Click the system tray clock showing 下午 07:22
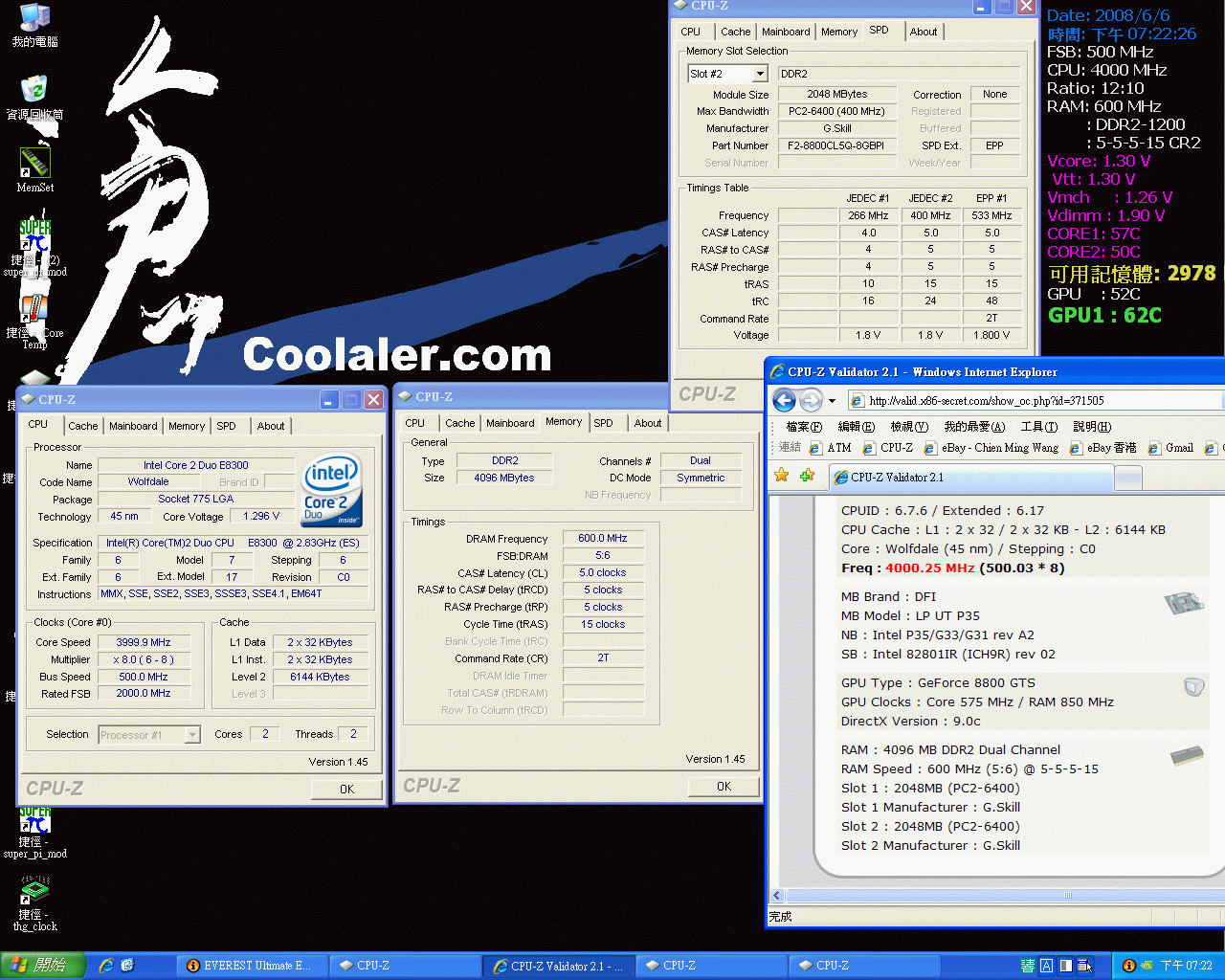This screenshot has width=1225, height=980. tap(1186, 966)
